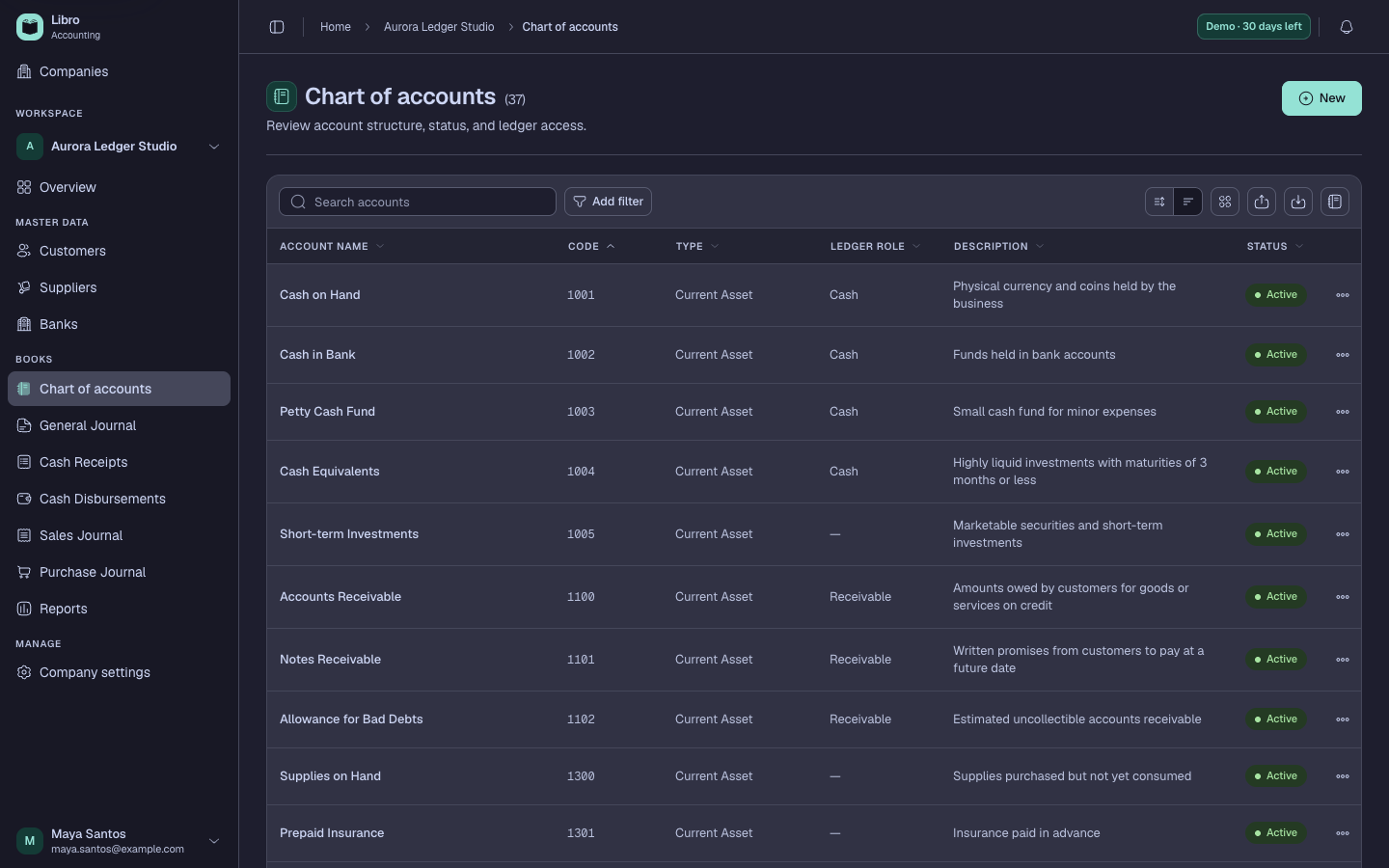1389x868 pixels.
Task: Click the export (upload) icon
Action: (x=1262, y=202)
